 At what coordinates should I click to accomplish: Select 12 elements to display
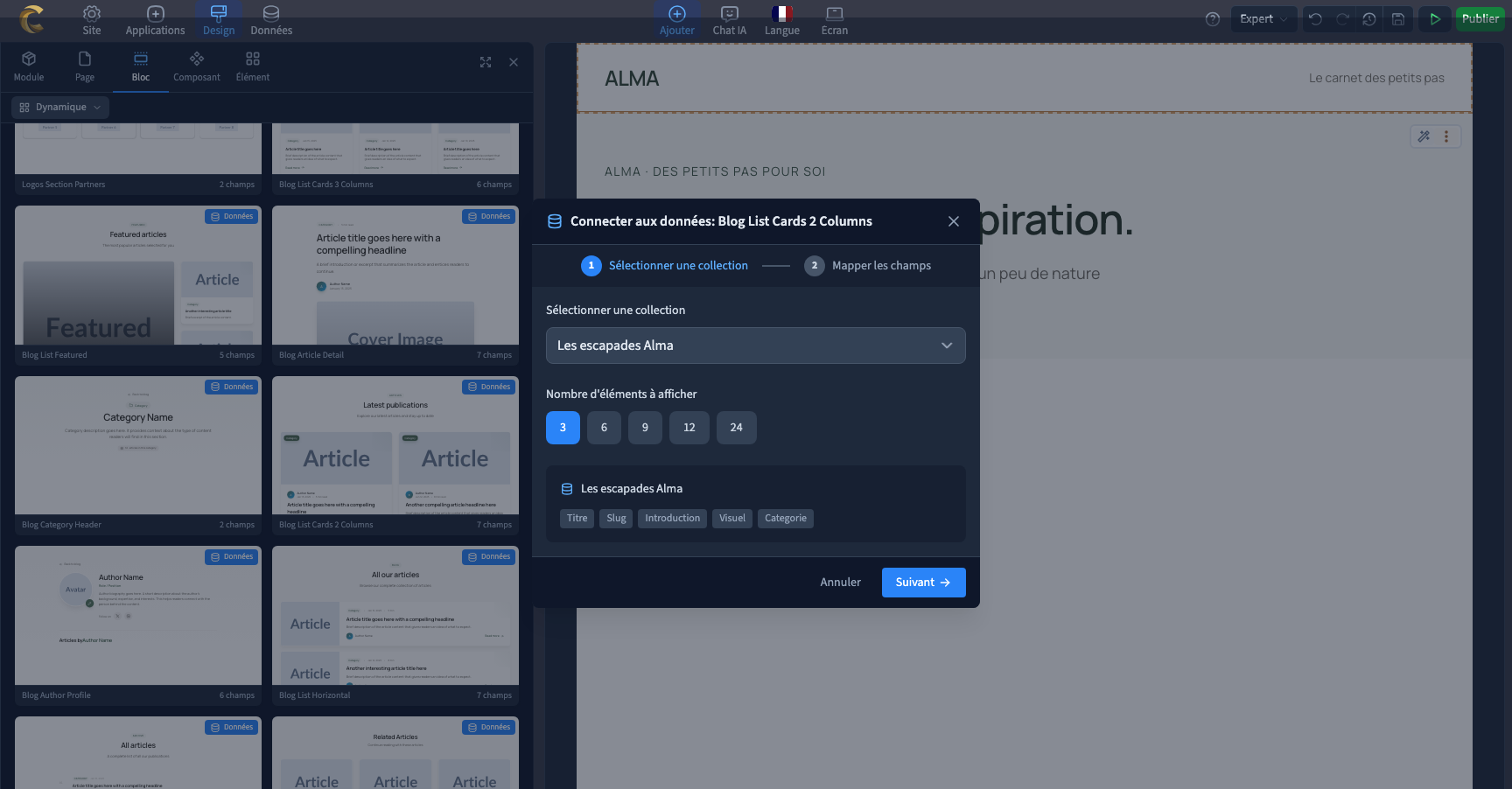pyautogui.click(x=689, y=428)
